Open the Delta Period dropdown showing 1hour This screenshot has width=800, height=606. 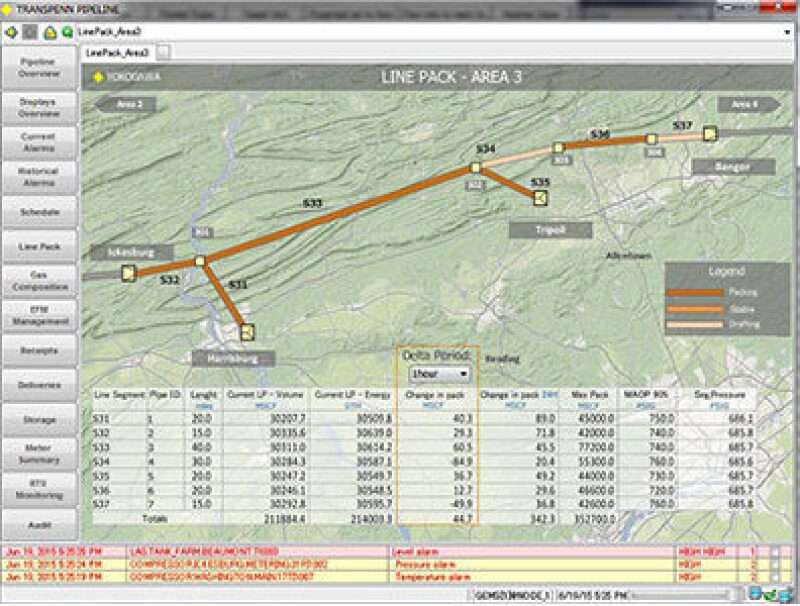(439, 374)
